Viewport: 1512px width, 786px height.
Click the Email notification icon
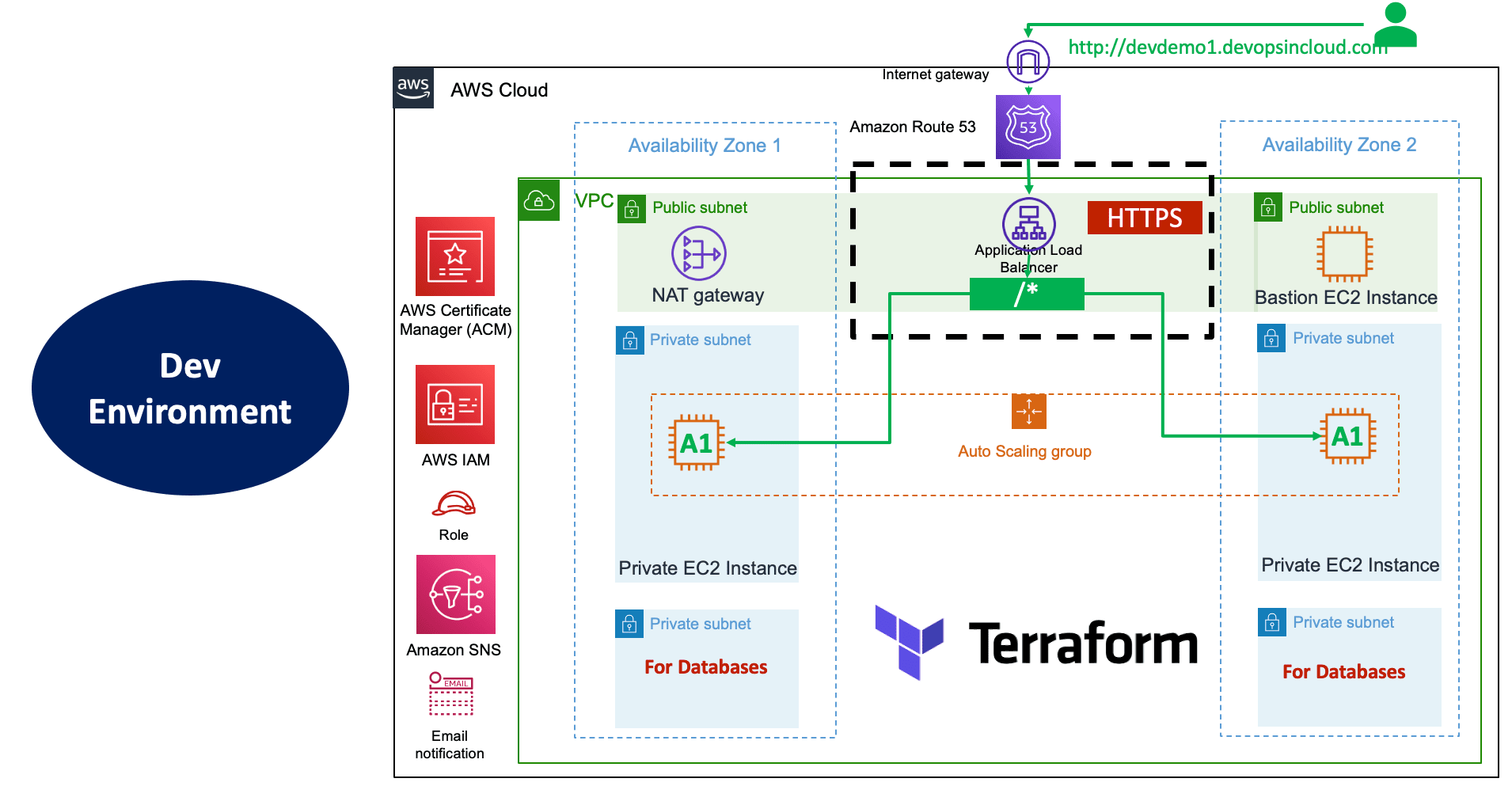[451, 693]
